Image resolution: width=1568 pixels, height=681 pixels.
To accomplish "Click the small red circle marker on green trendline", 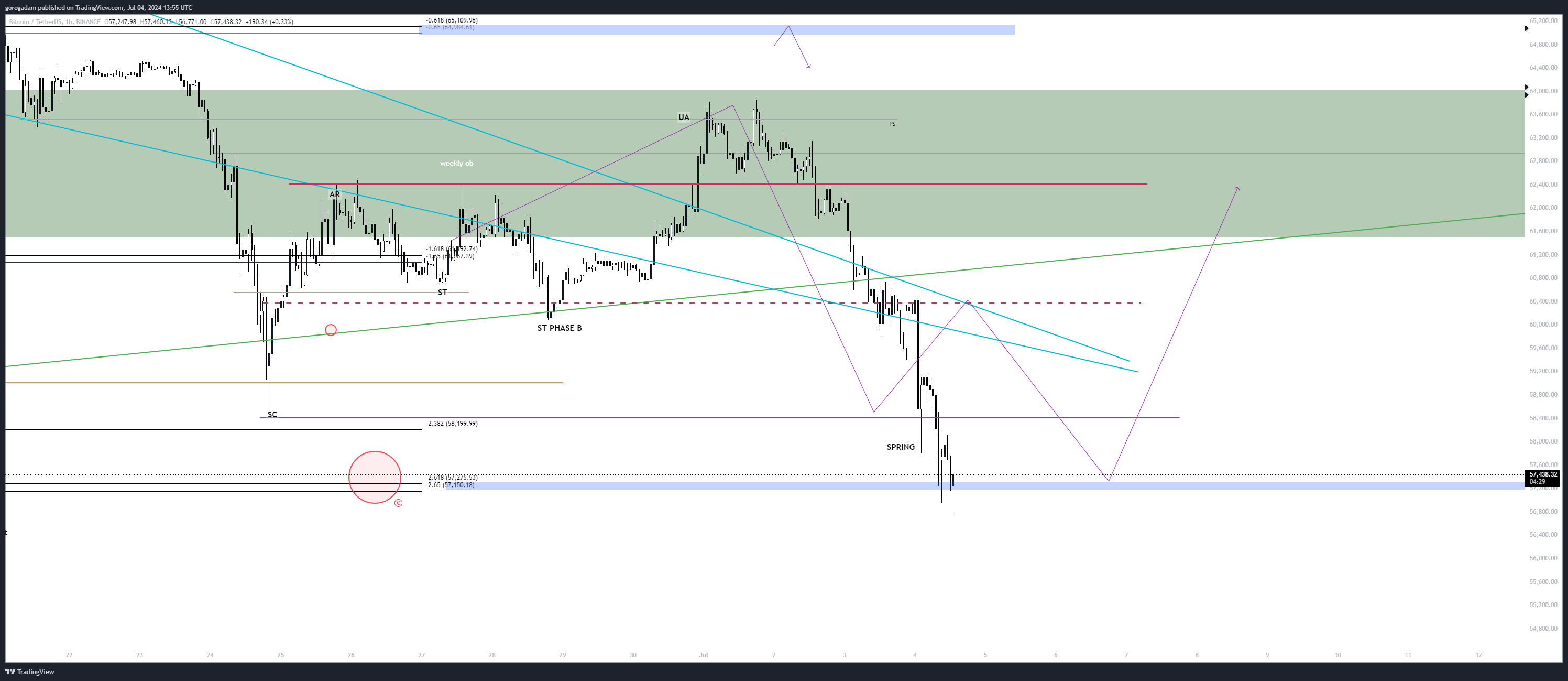I will coord(331,330).
